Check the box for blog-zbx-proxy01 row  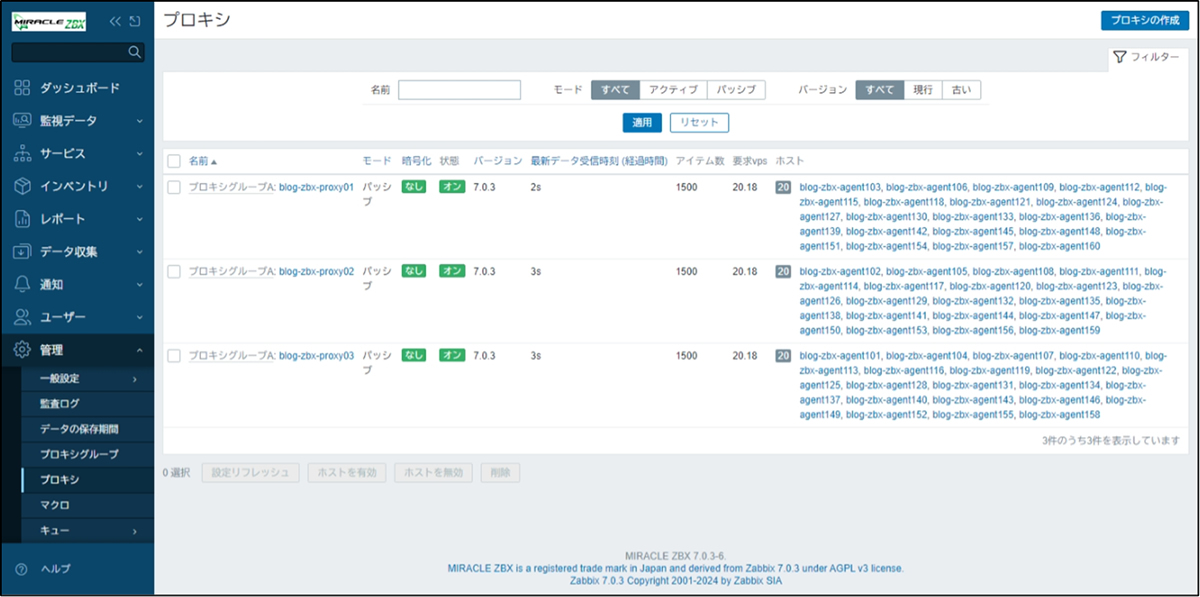[174, 187]
